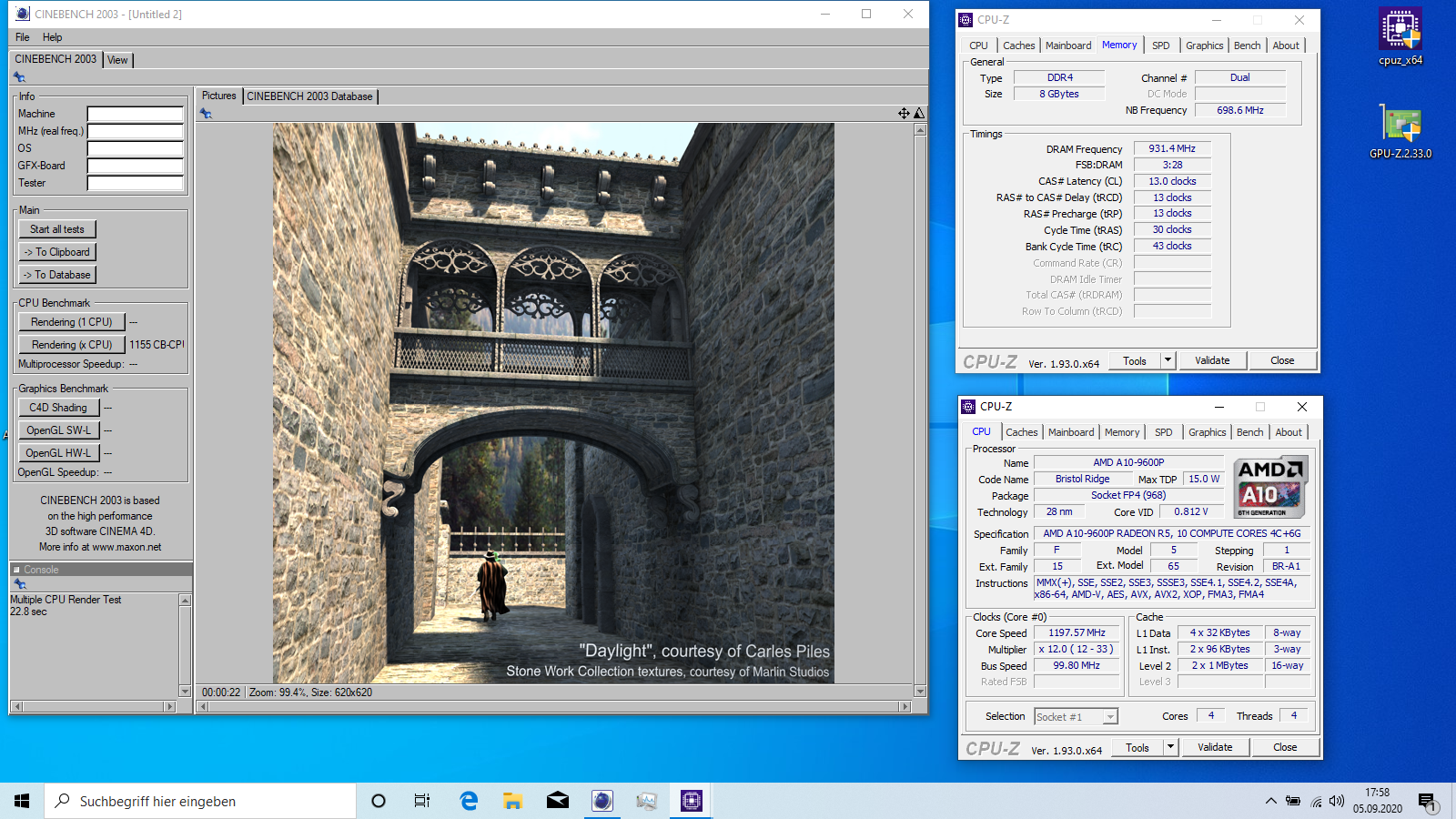Image resolution: width=1456 pixels, height=819 pixels.
Task: Open CINEBENCH 2003 Database tab
Action: coord(309,96)
